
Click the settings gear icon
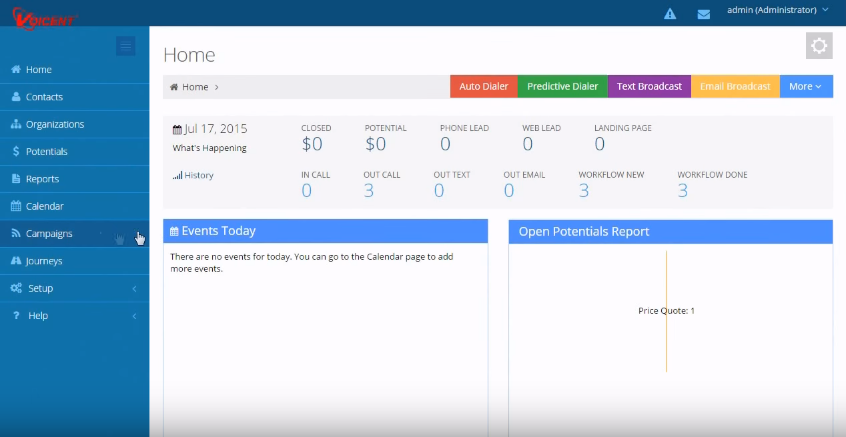pos(819,46)
